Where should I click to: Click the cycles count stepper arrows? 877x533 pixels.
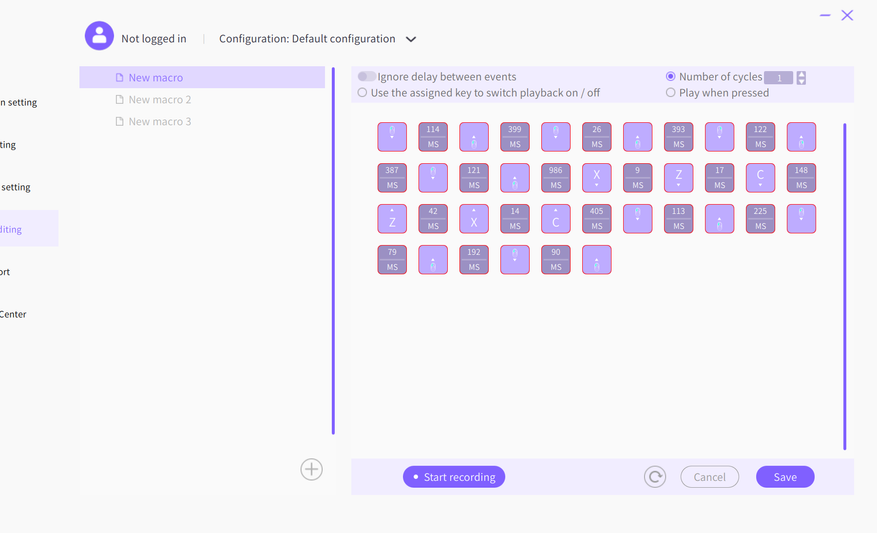click(801, 77)
